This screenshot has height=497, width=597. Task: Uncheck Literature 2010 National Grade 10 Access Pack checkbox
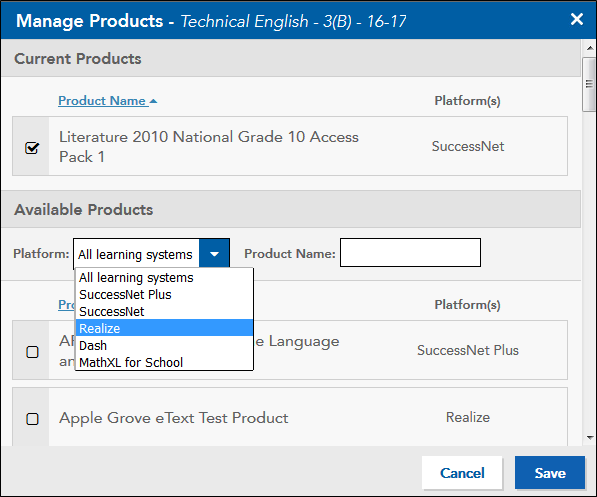pyautogui.click(x=32, y=148)
